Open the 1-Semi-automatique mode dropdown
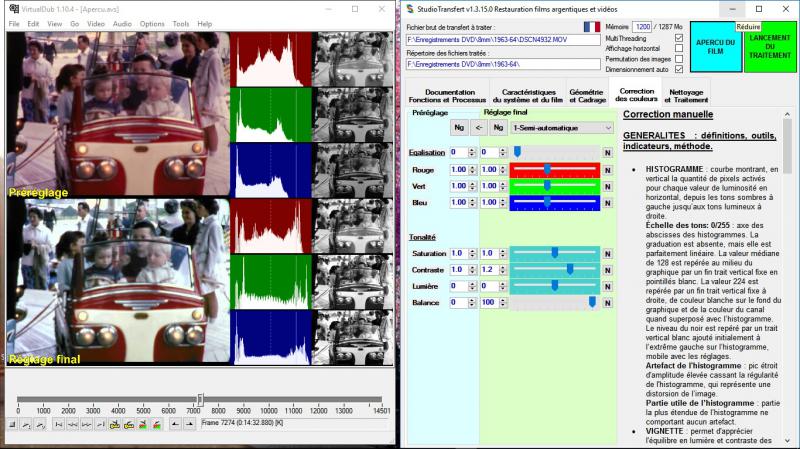Image resolution: width=800 pixels, height=449 pixels. pos(562,128)
